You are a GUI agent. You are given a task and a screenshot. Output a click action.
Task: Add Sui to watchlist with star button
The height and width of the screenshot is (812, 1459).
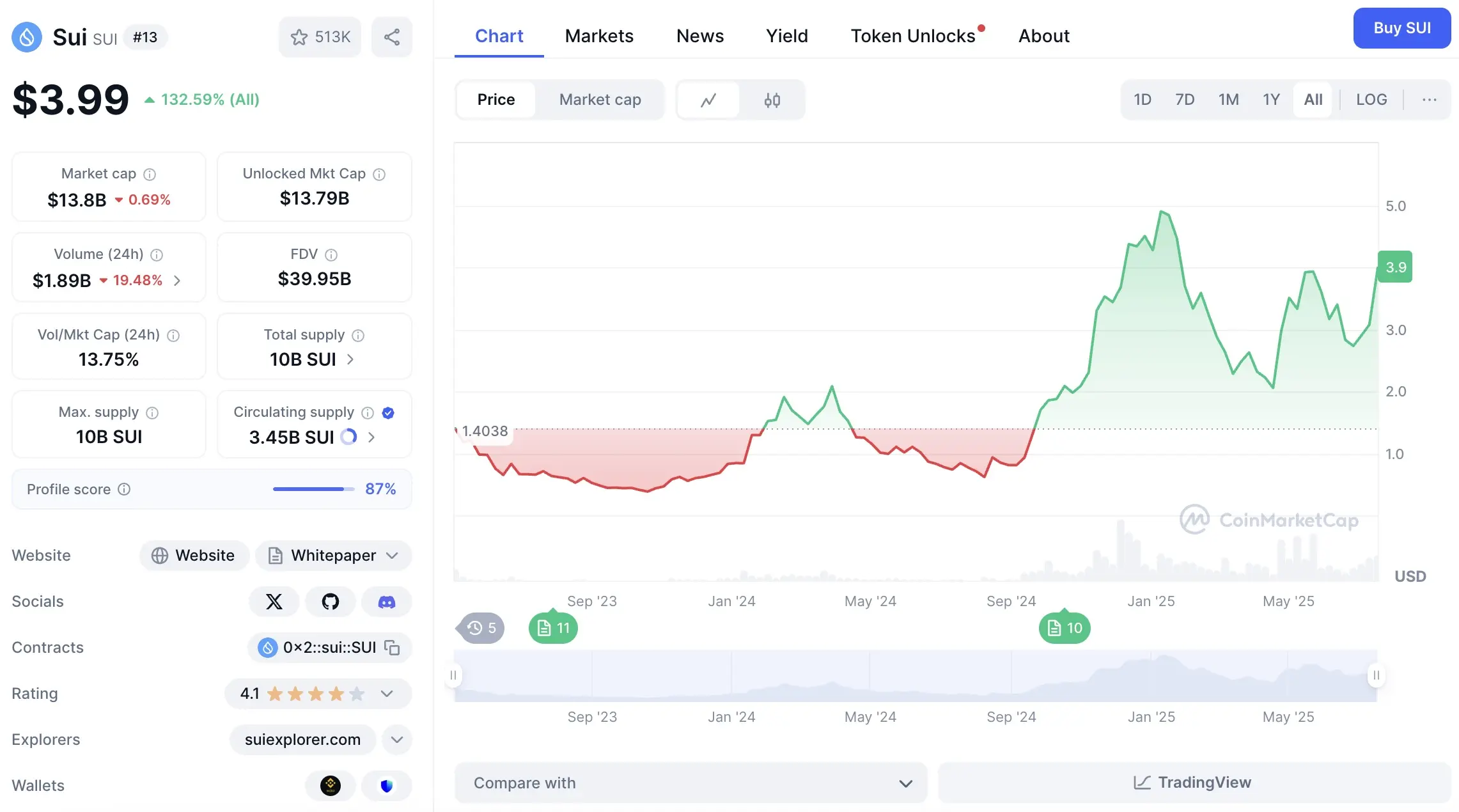click(320, 37)
